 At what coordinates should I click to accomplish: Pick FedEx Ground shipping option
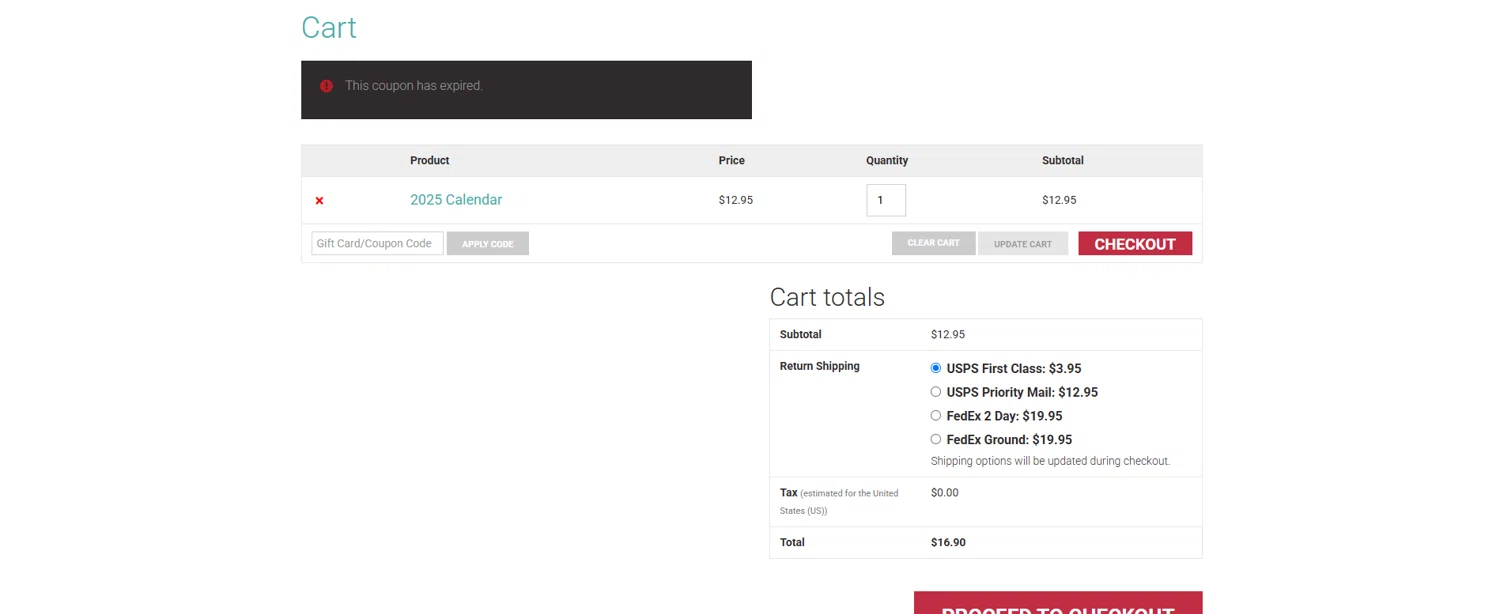tap(936, 439)
